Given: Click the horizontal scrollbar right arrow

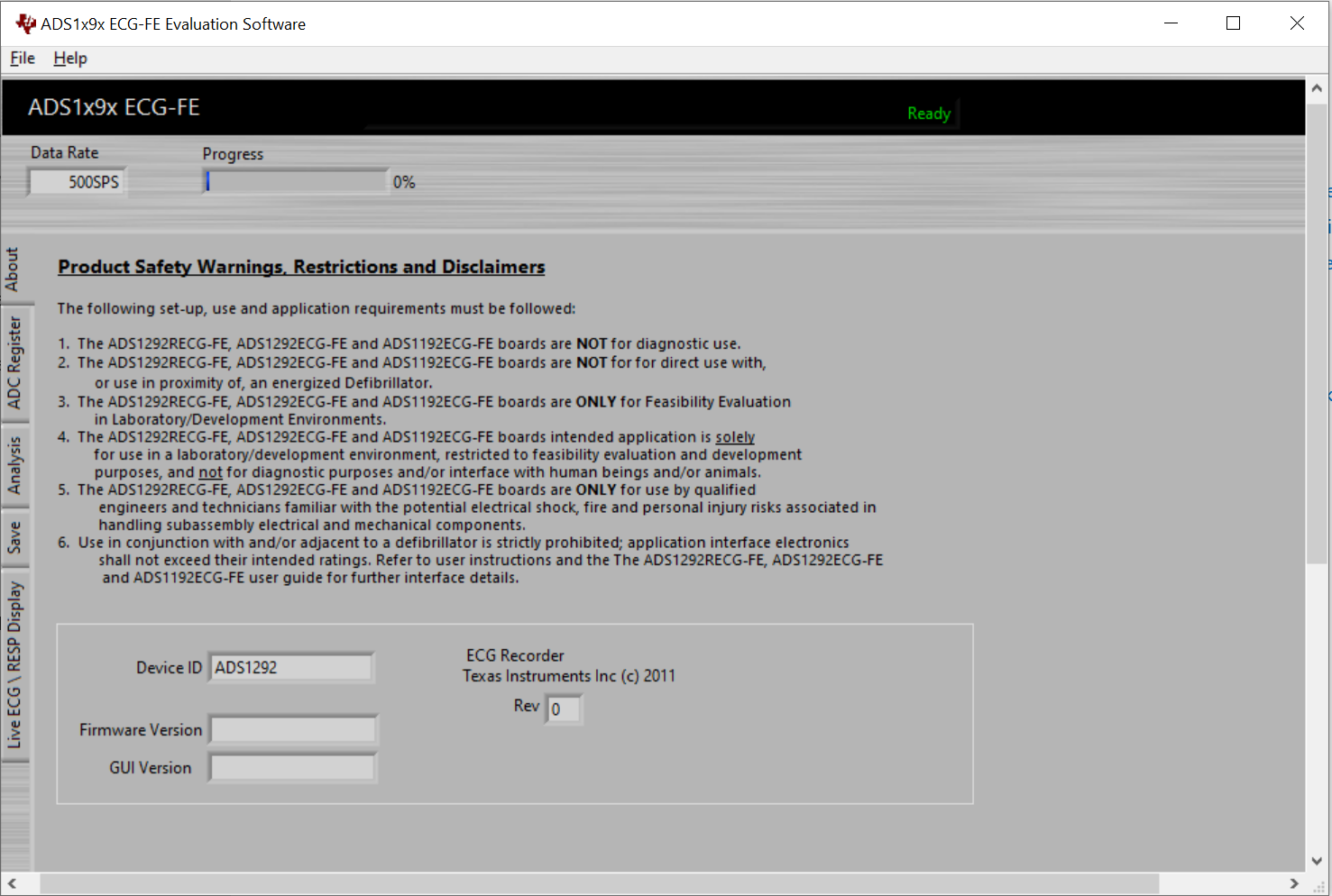Looking at the screenshot, I should click(1294, 883).
